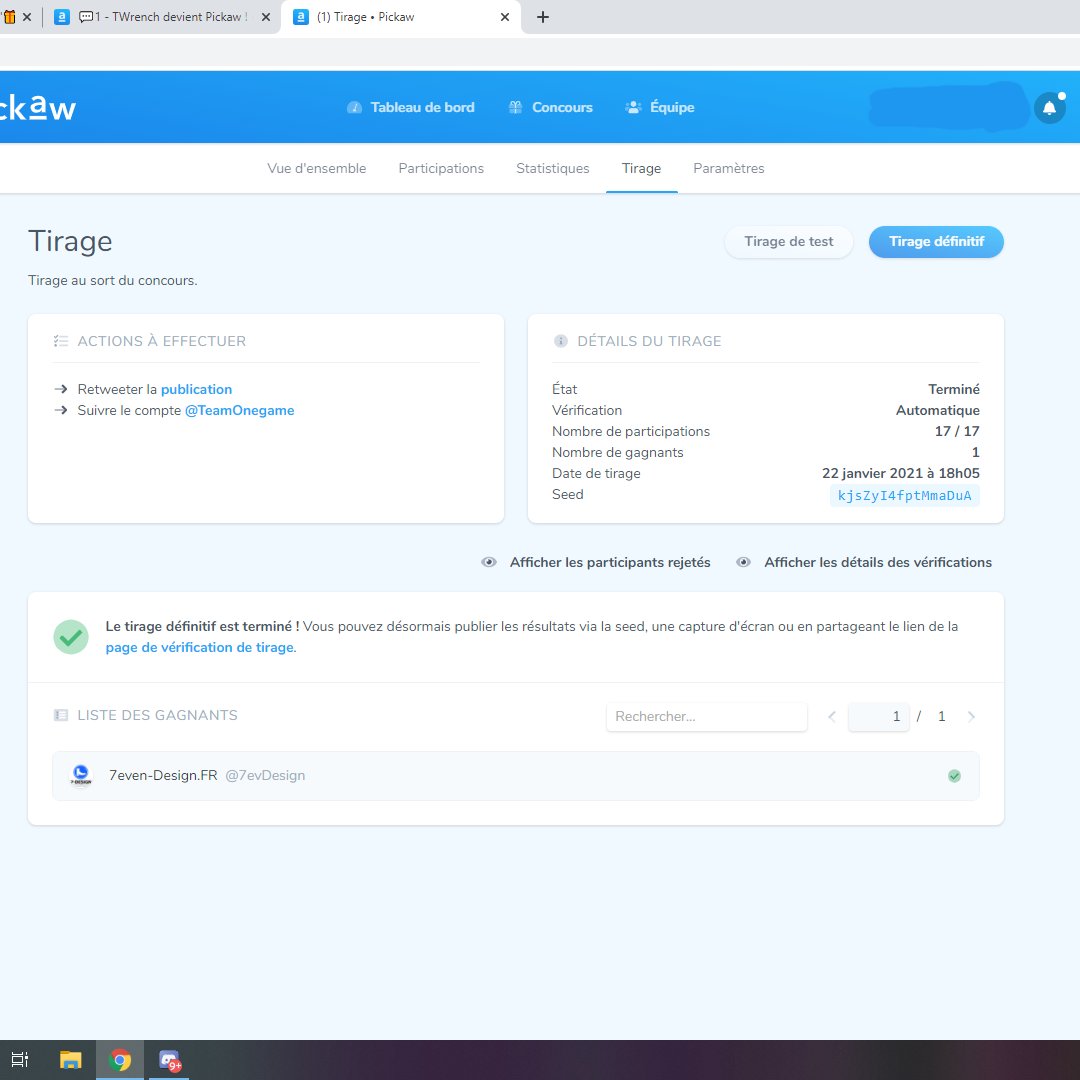Switch to the TWrench devient Pickaw browser tab

163,17
